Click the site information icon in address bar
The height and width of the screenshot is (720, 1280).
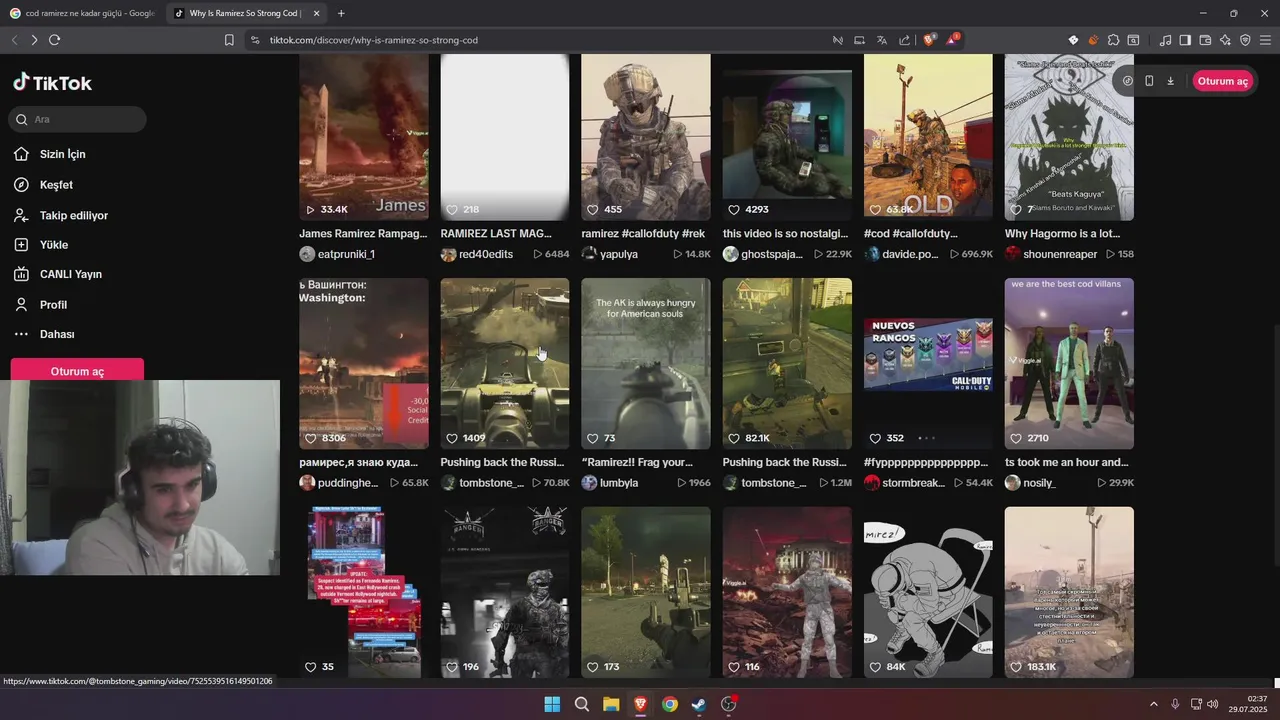(x=255, y=40)
